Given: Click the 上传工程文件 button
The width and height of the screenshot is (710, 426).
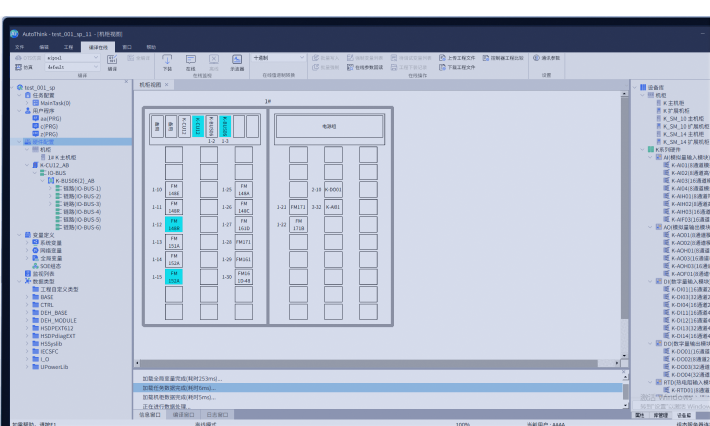Looking at the screenshot, I should coord(457,57).
